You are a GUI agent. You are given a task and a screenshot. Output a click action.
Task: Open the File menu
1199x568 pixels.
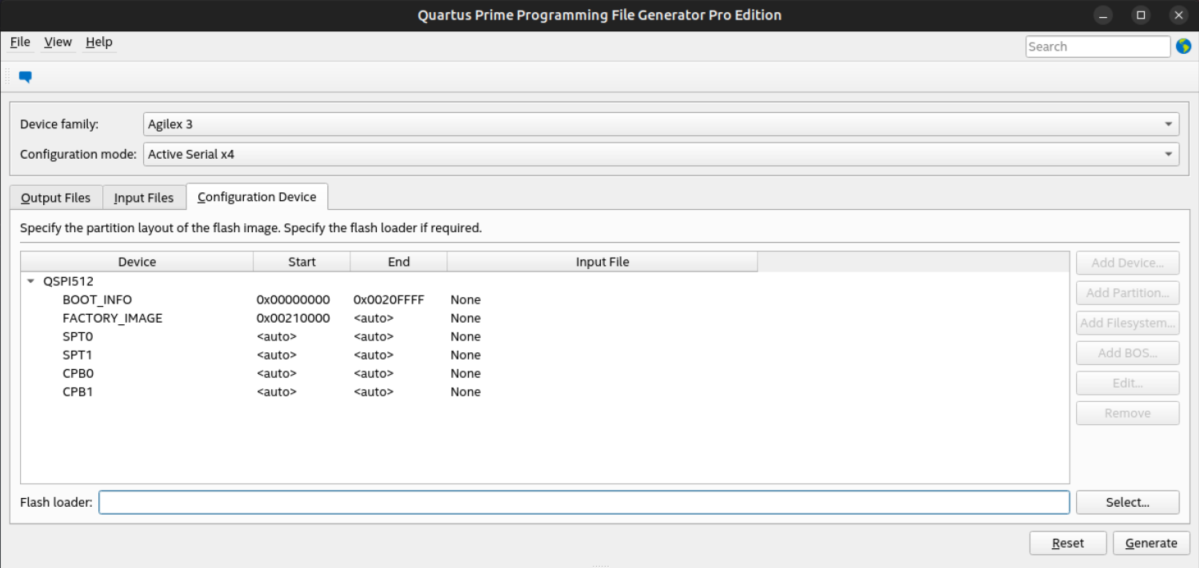pyautogui.click(x=20, y=42)
